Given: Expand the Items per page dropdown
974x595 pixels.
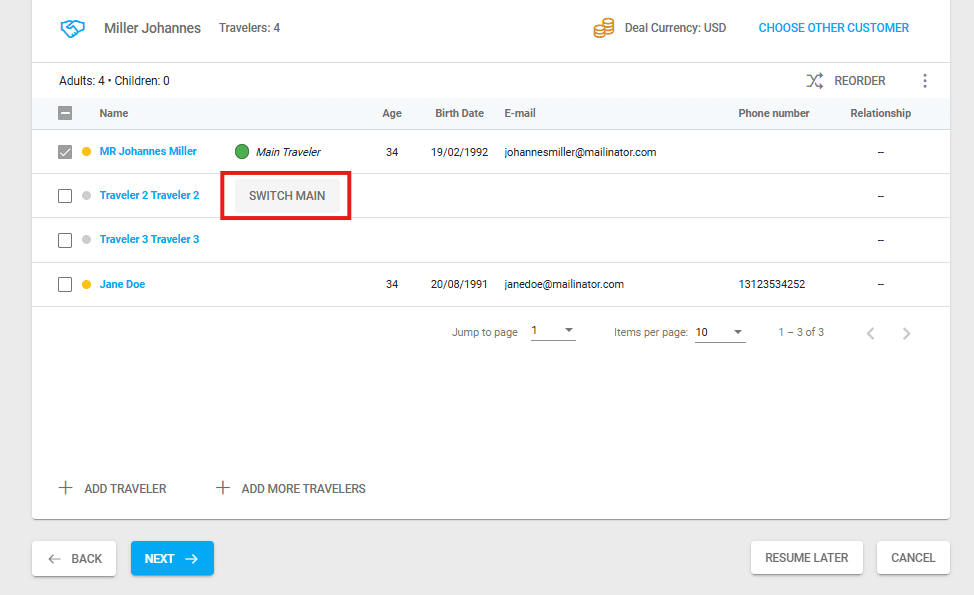Looking at the screenshot, I should click(x=720, y=333).
